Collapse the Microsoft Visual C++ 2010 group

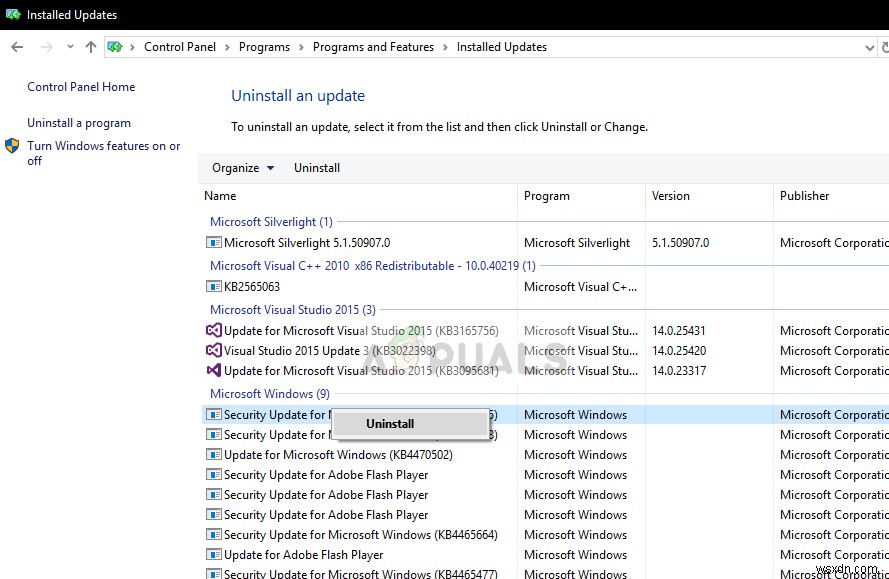[372, 265]
